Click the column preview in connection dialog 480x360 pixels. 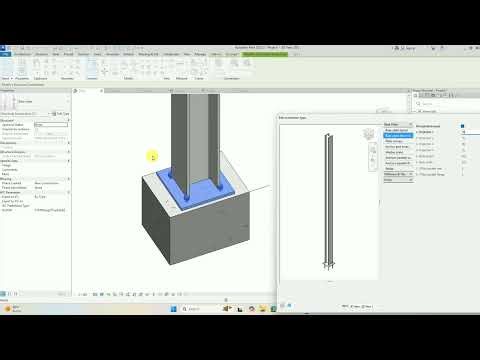(x=329, y=202)
